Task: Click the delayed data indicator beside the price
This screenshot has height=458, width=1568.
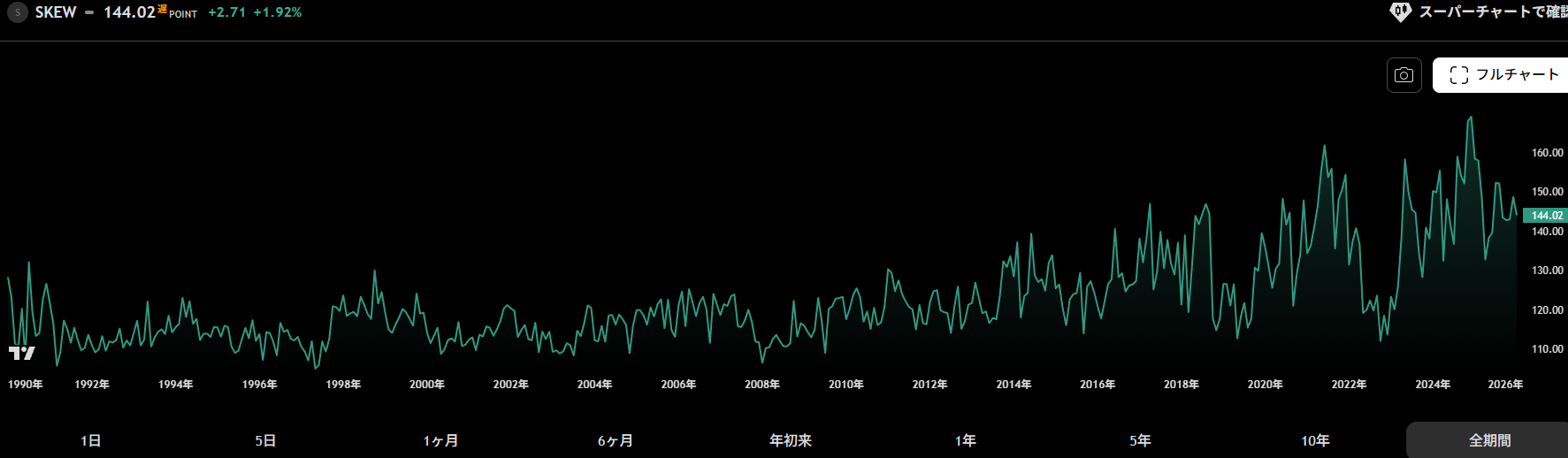Action: pyautogui.click(x=162, y=9)
